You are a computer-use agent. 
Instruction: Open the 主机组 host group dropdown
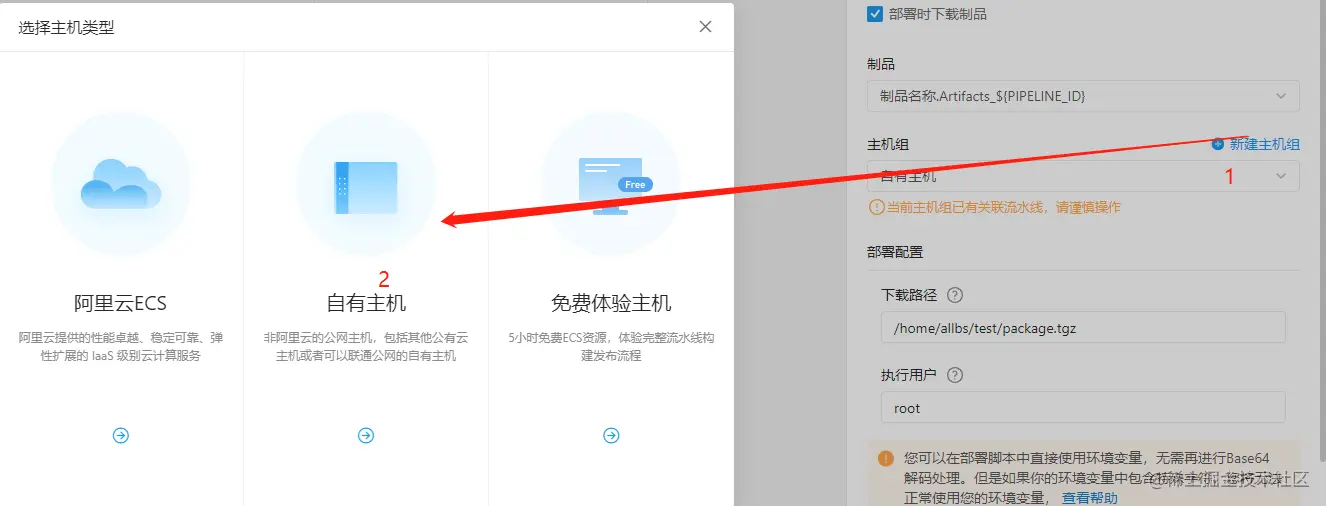(1083, 176)
